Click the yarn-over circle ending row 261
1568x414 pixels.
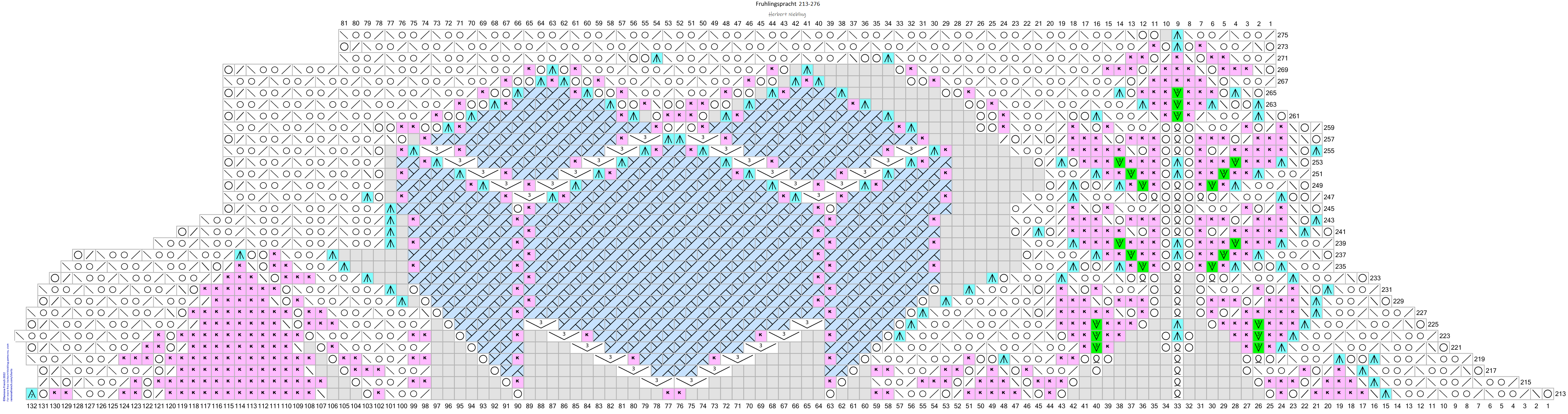(1281, 116)
